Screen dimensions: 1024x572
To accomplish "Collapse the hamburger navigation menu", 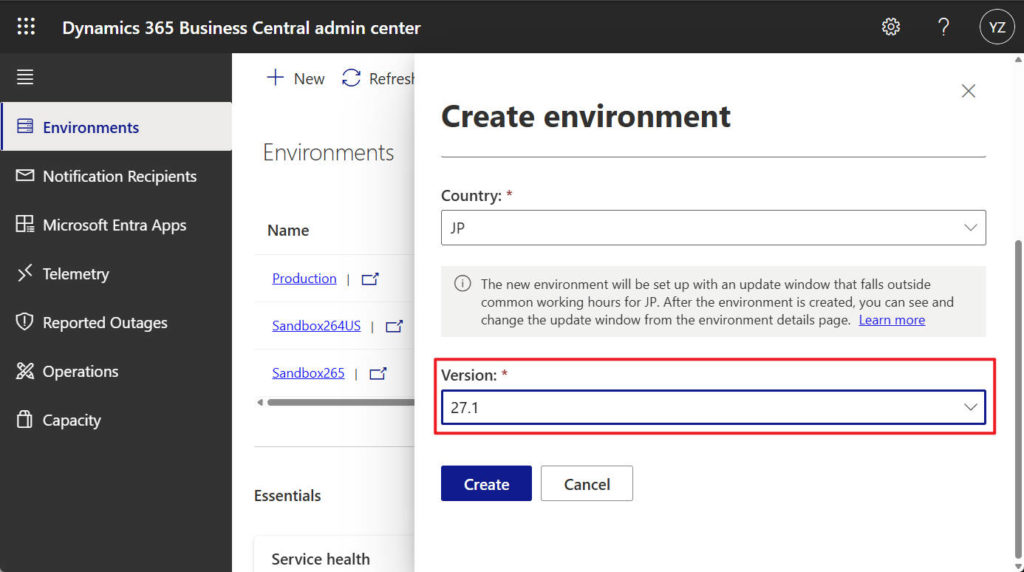I will 25,77.
